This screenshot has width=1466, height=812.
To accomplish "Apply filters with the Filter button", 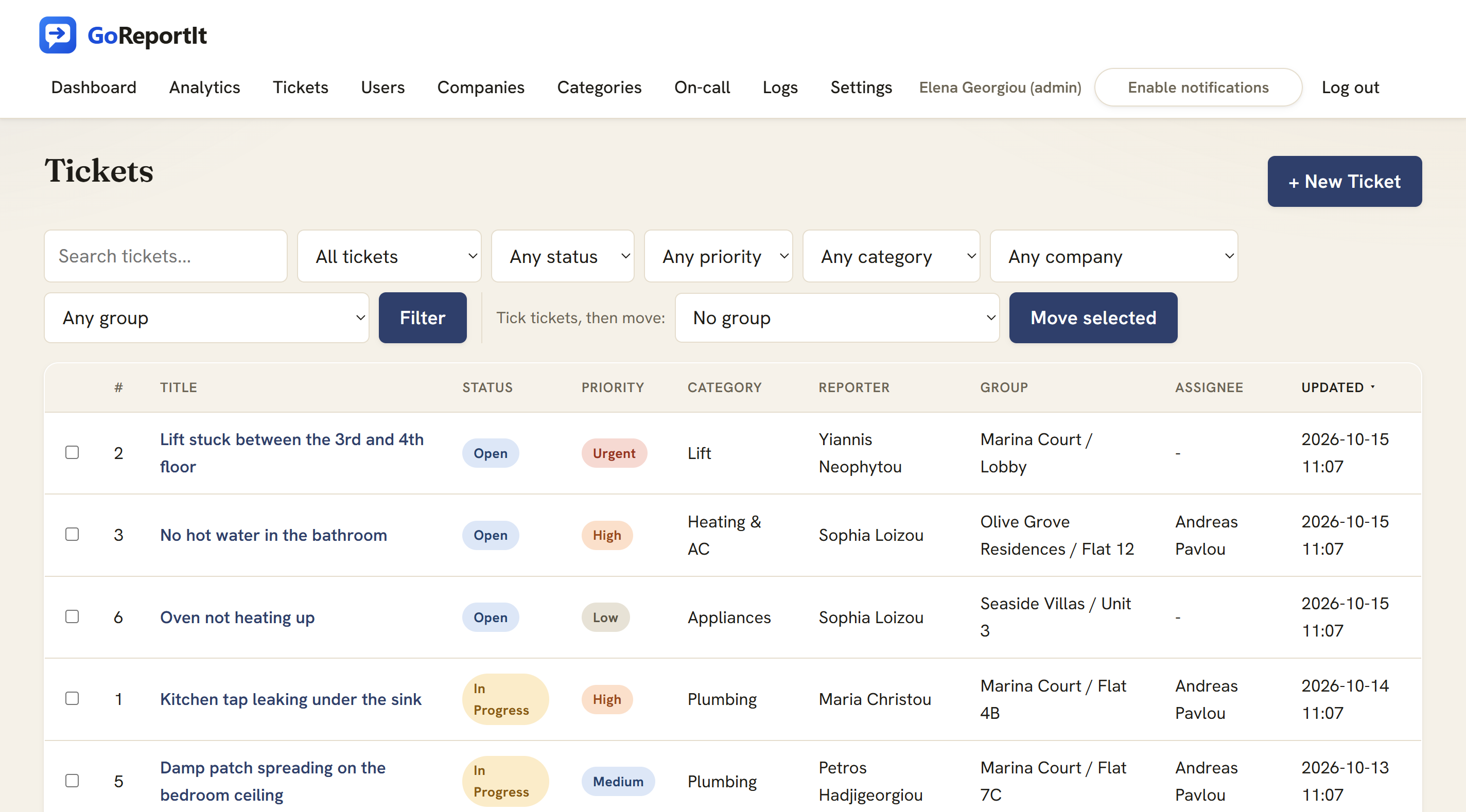I will [423, 317].
